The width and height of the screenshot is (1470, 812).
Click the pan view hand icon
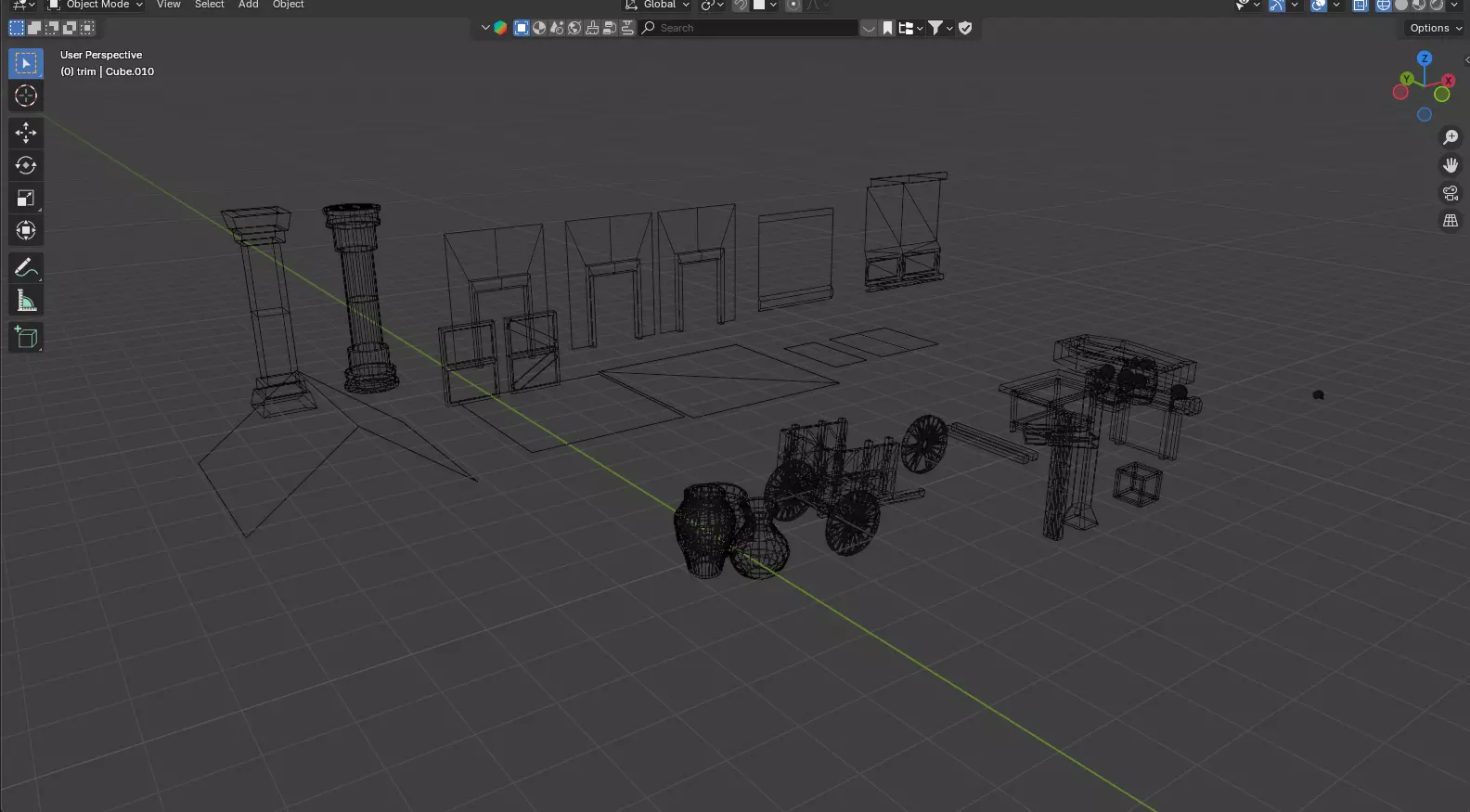1451,165
